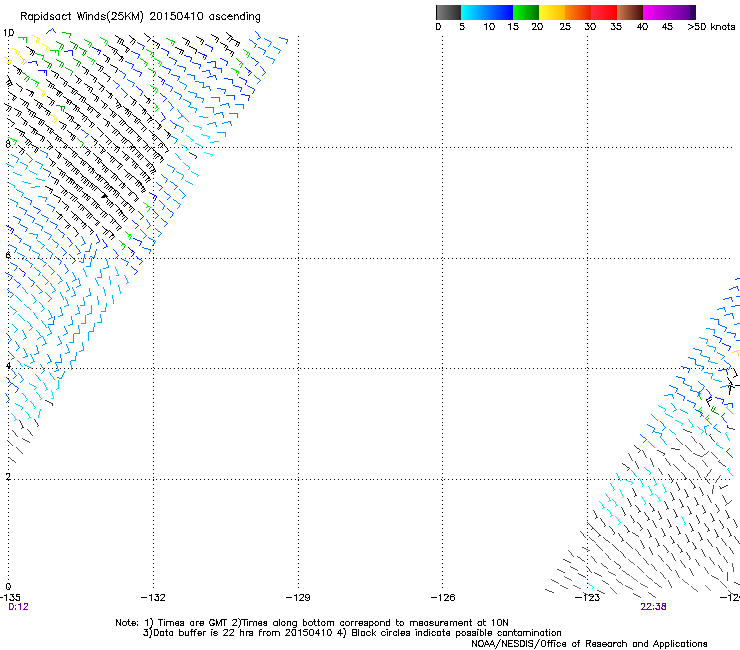Select the red 30-35 knots legend segment

click(x=604, y=12)
